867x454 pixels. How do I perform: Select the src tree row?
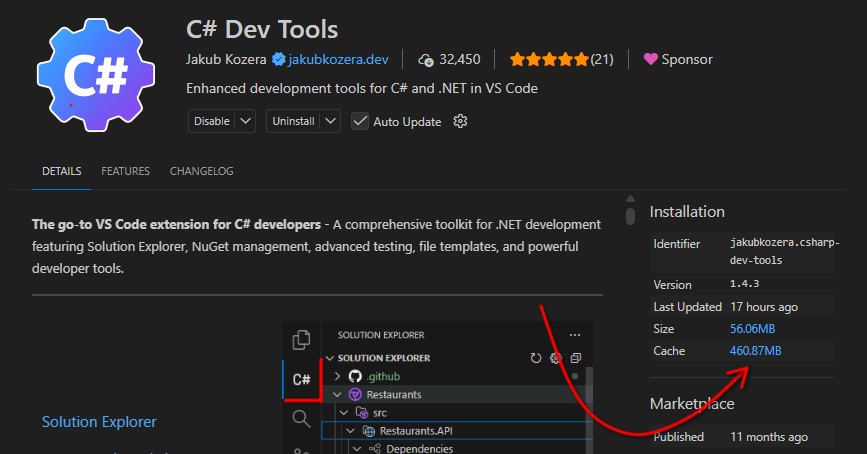coord(457,413)
